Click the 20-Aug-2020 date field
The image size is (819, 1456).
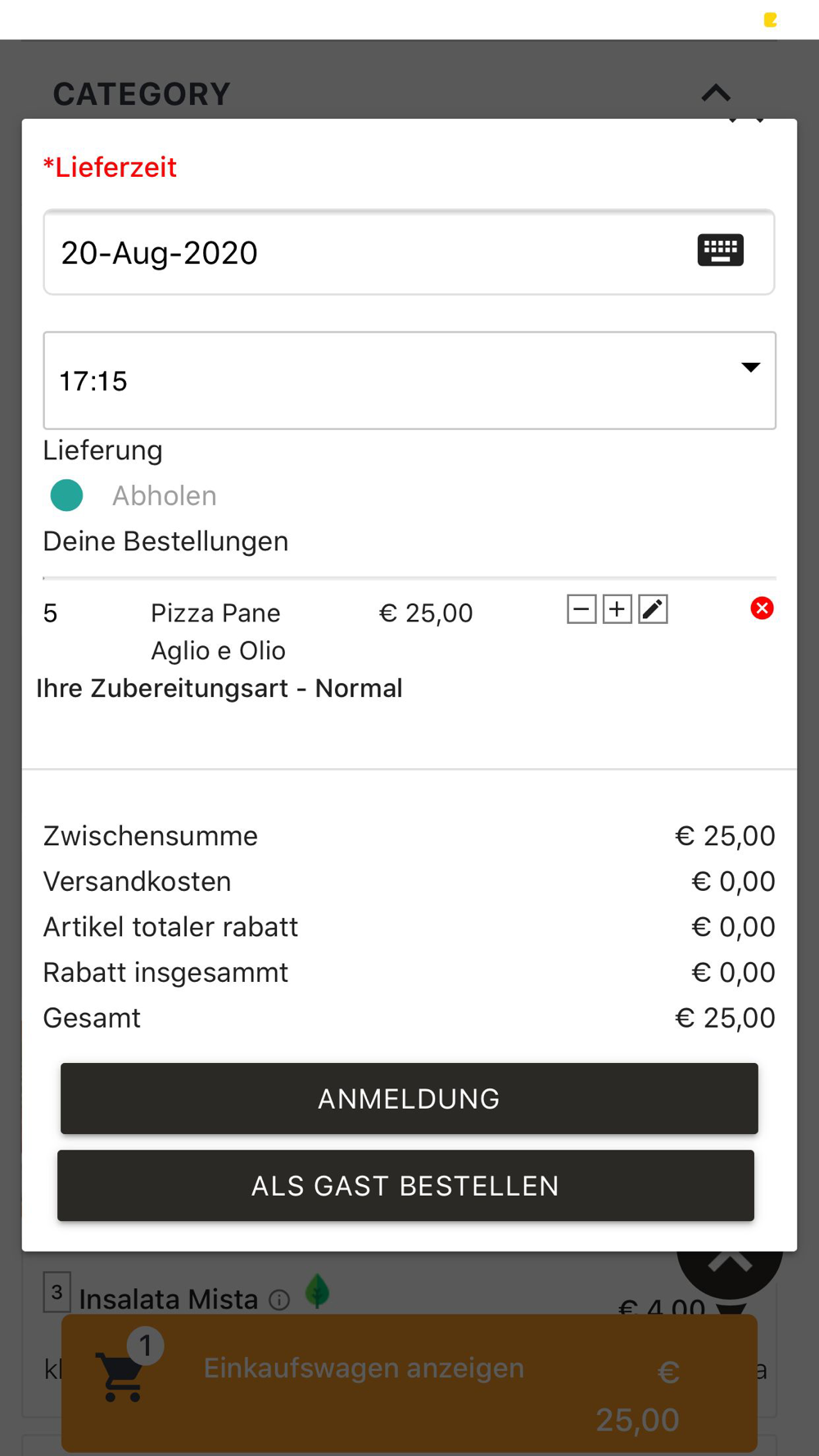(x=409, y=252)
